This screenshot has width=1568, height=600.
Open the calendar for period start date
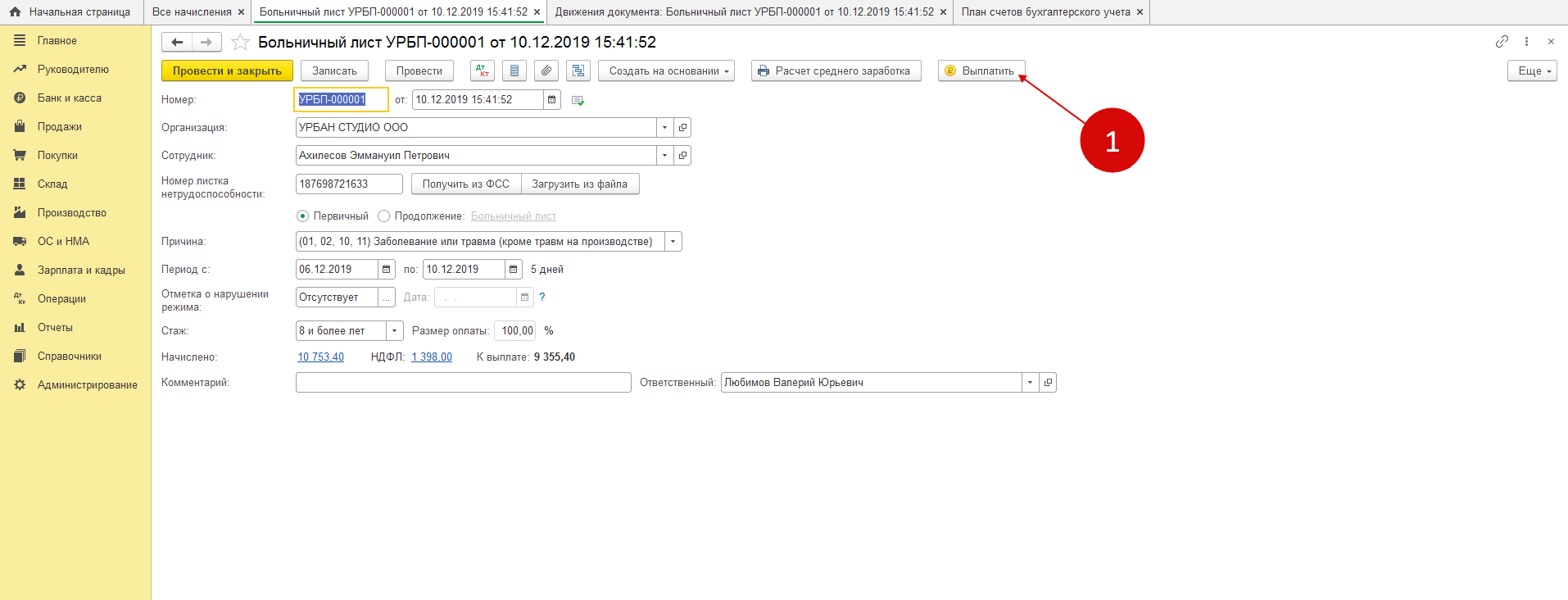pyautogui.click(x=387, y=270)
